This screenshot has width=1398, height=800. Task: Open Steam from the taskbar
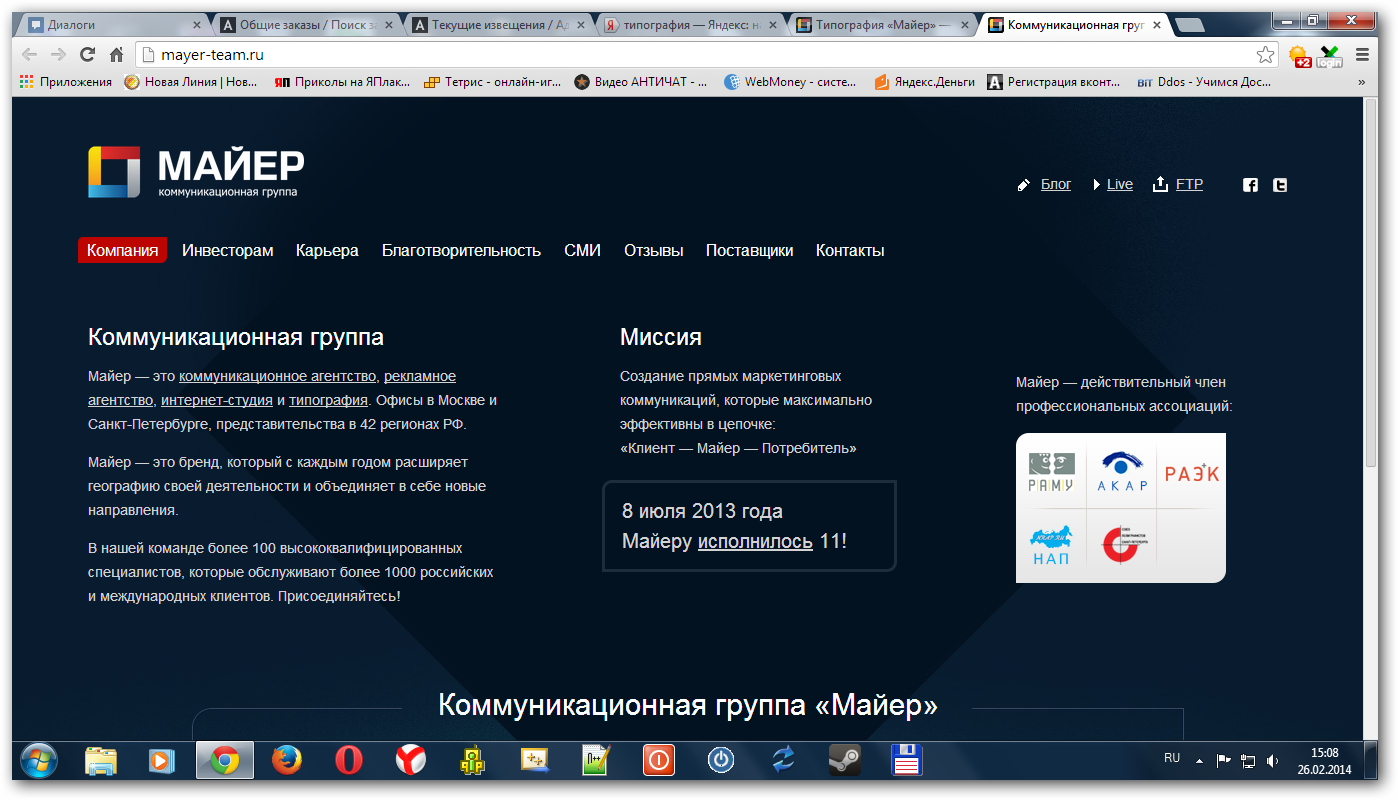click(844, 760)
